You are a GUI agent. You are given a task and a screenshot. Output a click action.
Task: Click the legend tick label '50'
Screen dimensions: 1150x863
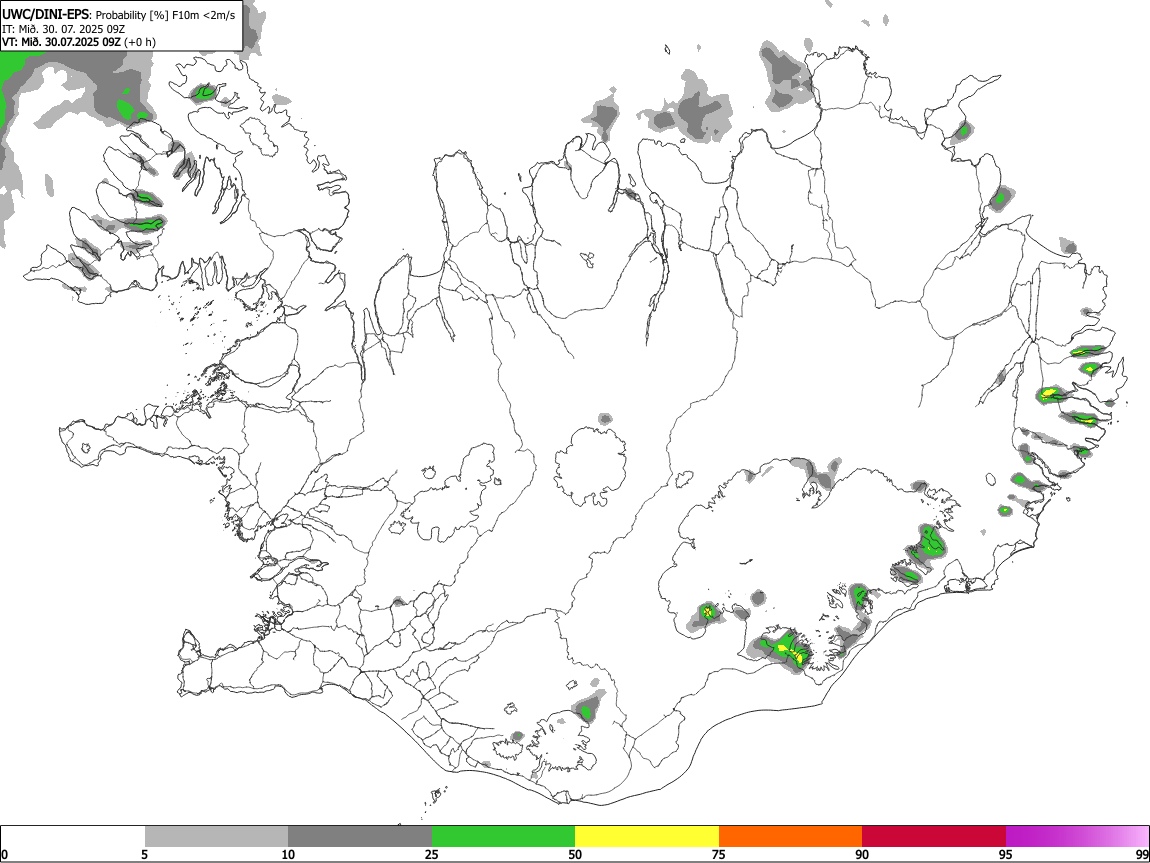575,854
